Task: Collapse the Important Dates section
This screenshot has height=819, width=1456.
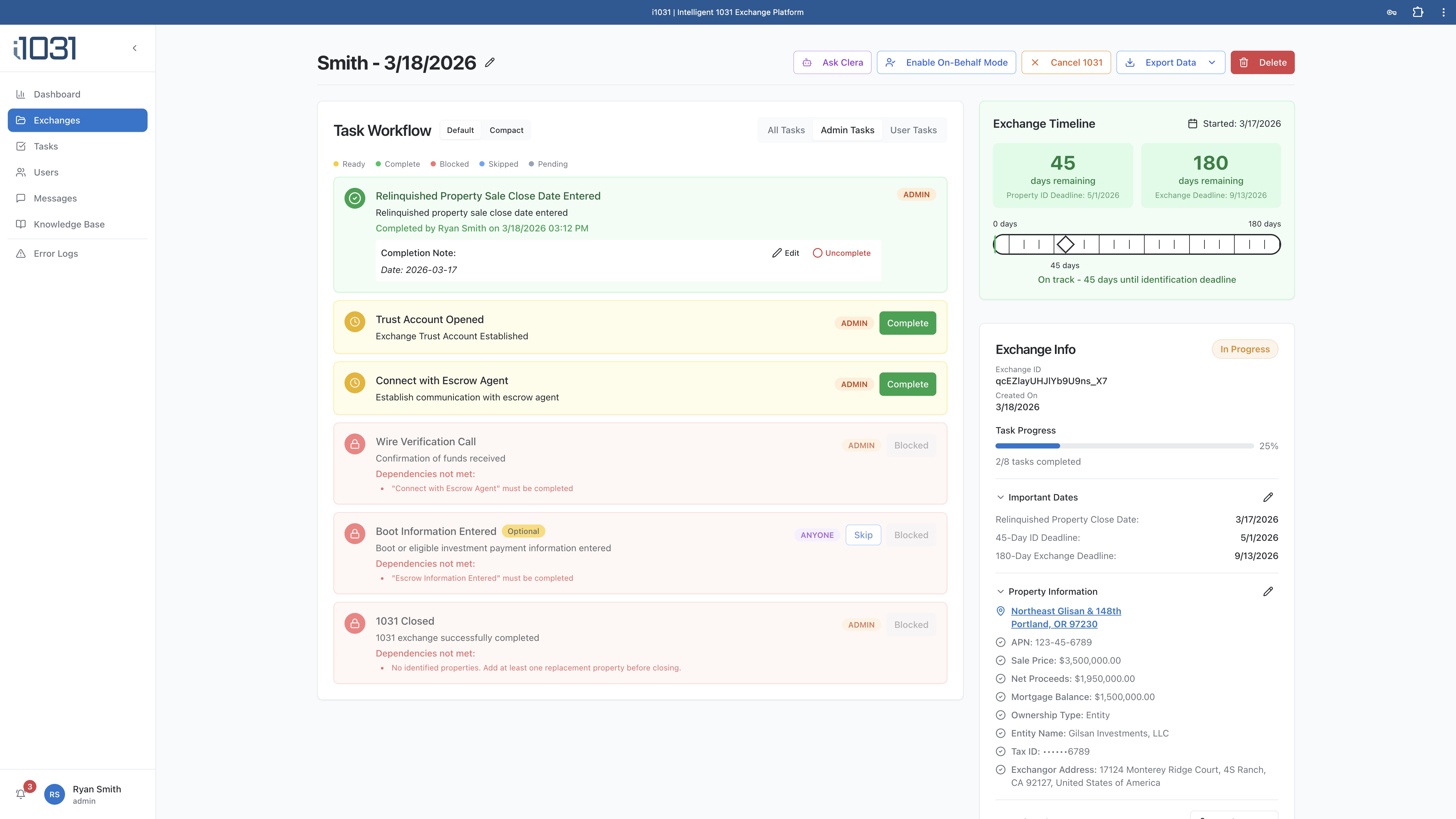Action: tap(1000, 497)
